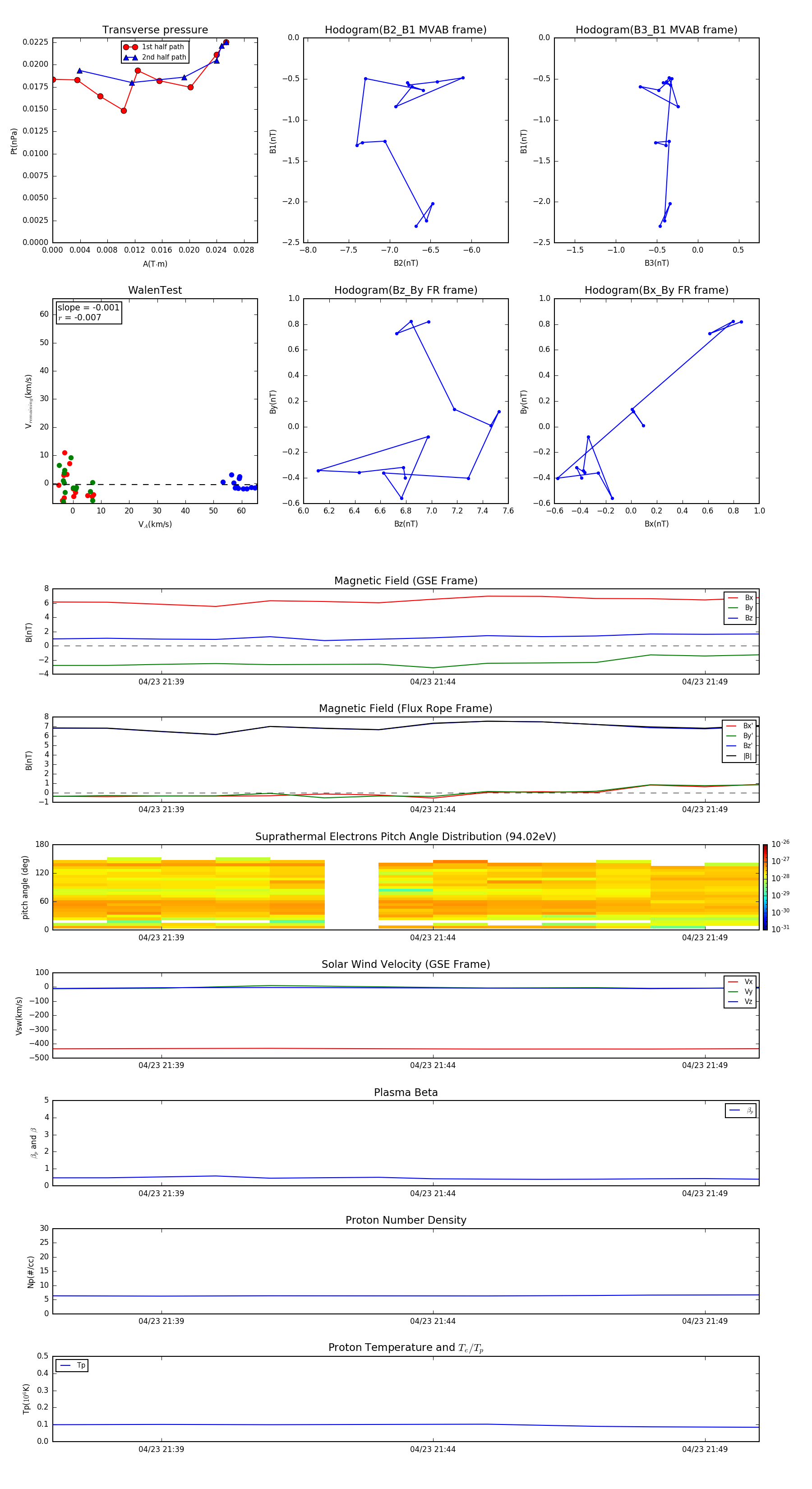This screenshot has width=812, height=1489.
Task: Click 'Magnetic Field (Flux Rope Frame)' title
Action: click(406, 709)
